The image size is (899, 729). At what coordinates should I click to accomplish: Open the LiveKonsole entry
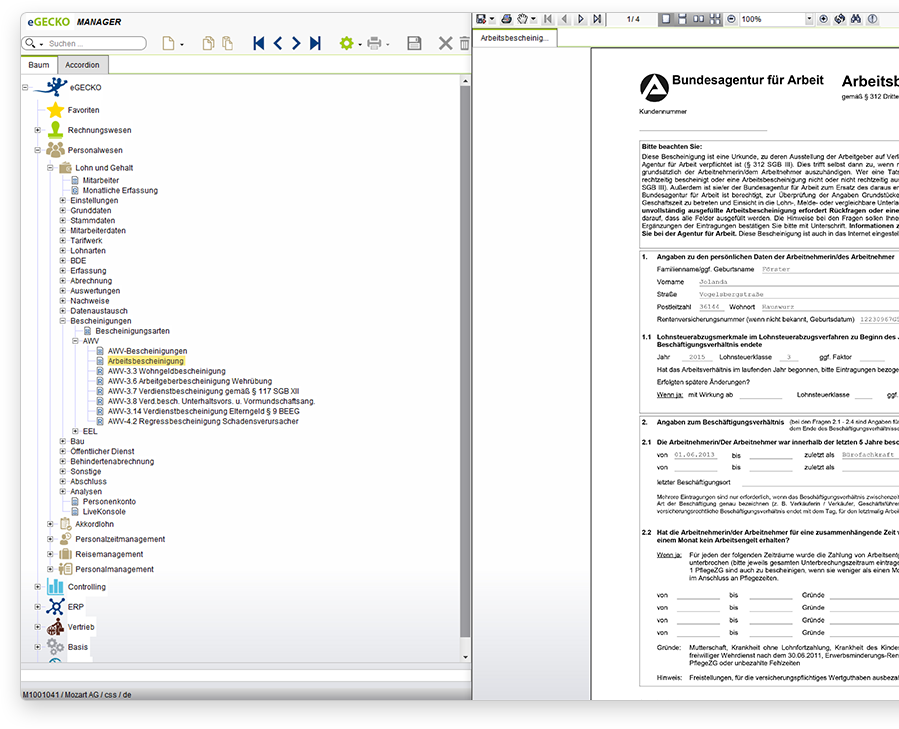[104, 512]
